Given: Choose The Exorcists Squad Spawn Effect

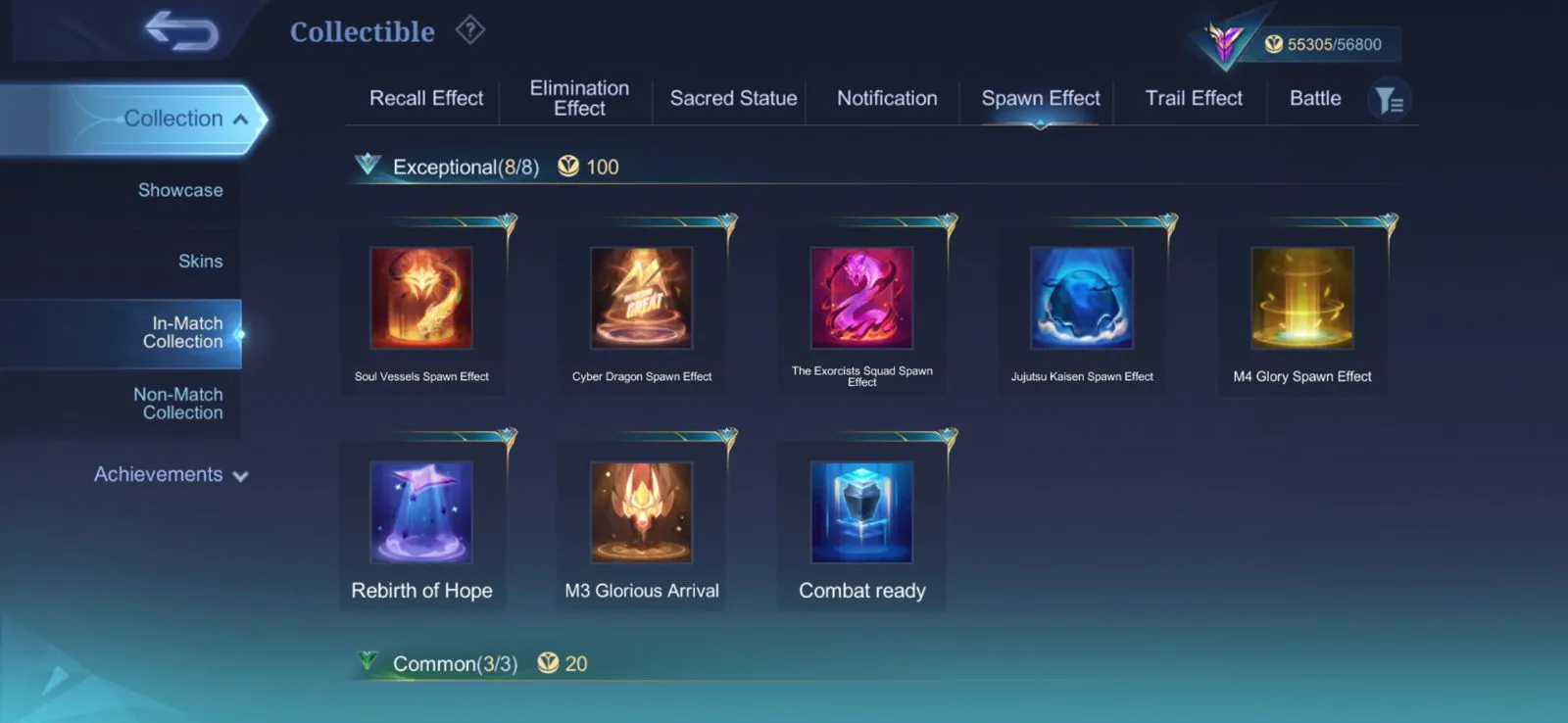Looking at the screenshot, I should [x=862, y=298].
